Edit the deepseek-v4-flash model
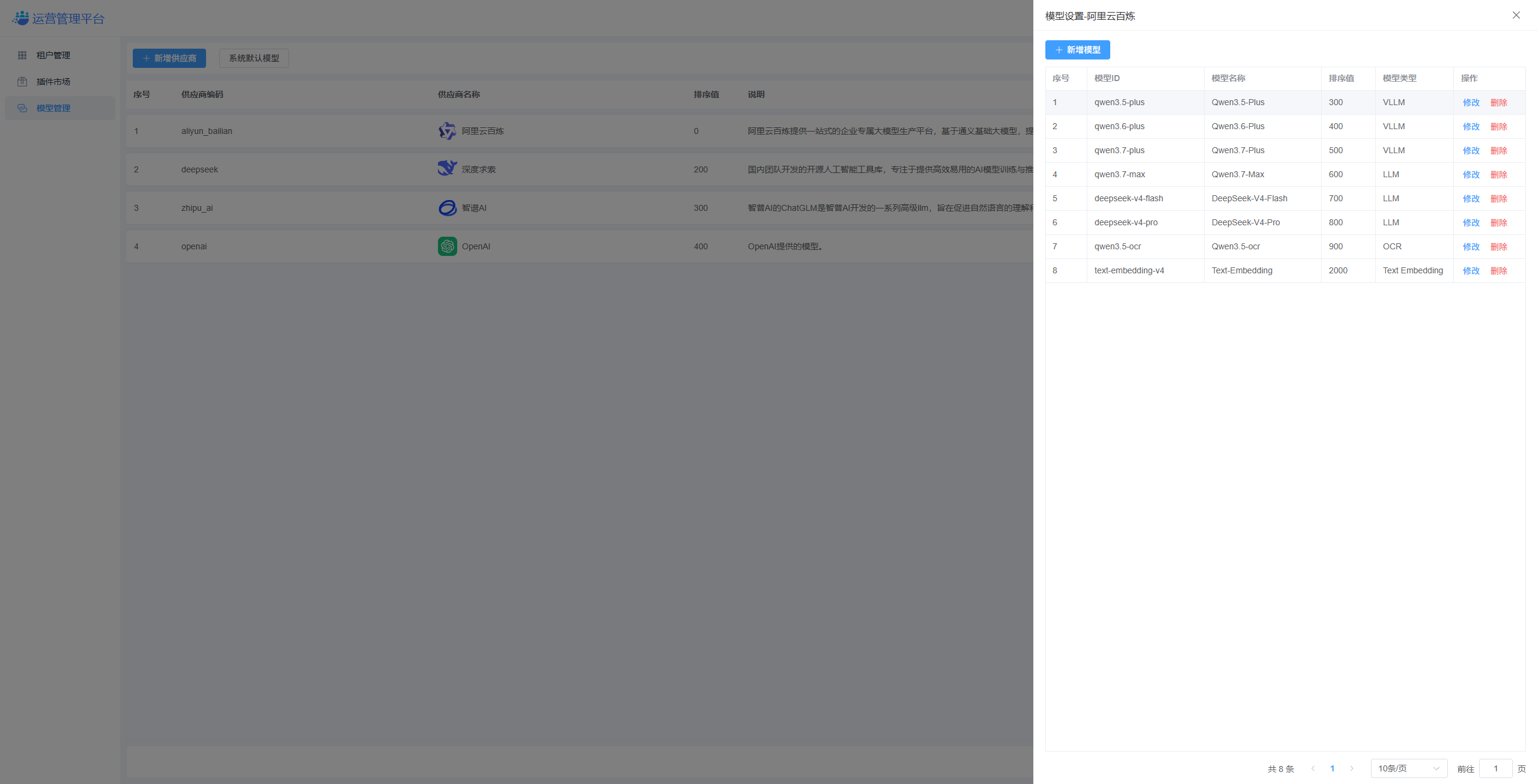The width and height of the screenshot is (1538, 784). [1471, 199]
